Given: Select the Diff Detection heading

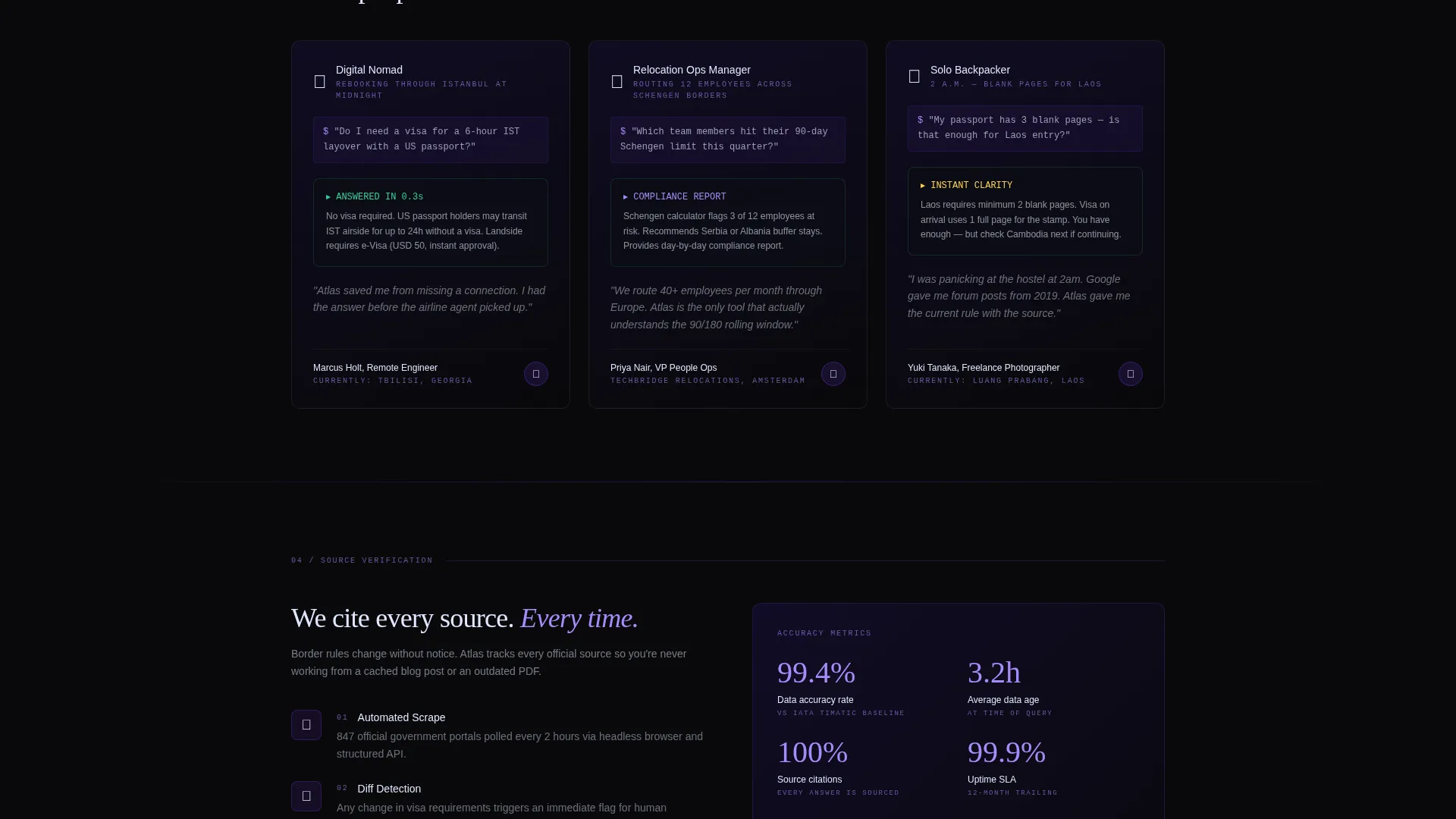Looking at the screenshot, I should click(x=389, y=789).
